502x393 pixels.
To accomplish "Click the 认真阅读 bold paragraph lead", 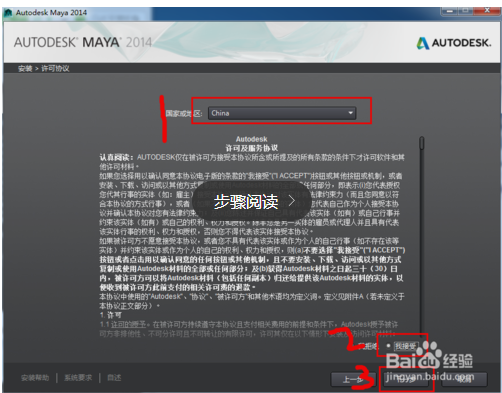I will pyautogui.click(x=116, y=157).
